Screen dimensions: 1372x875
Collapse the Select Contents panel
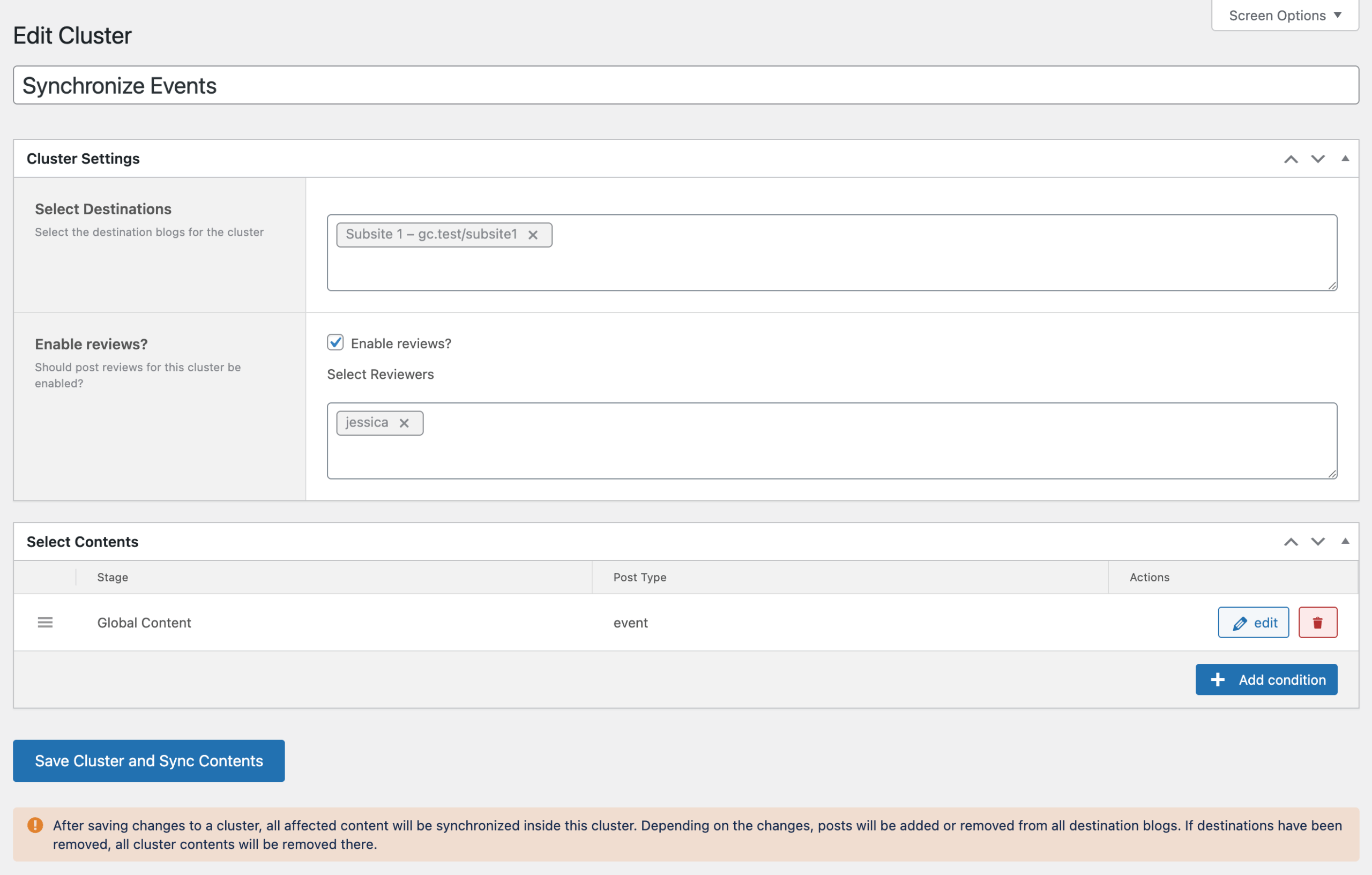pyautogui.click(x=1345, y=542)
